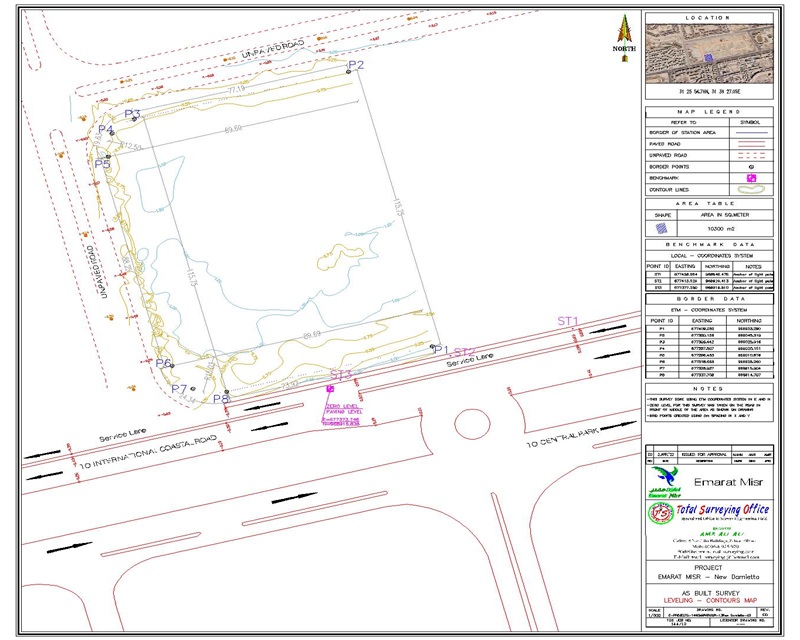Click 'EMARAT MISR - New Damietta' project name
Screen dimensions: 800x640
coord(709,577)
